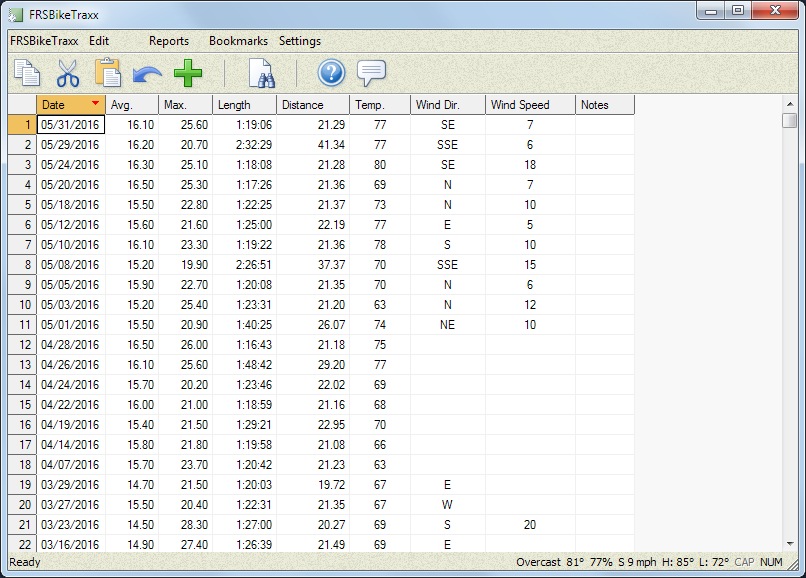
Task: Click distance cell 22.95
Action: [x=313, y=425]
